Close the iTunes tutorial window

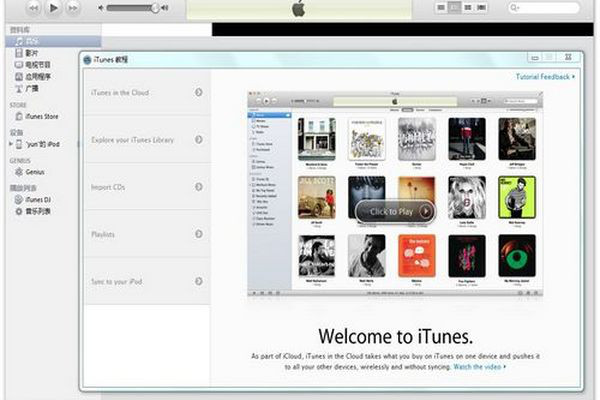click(569, 57)
